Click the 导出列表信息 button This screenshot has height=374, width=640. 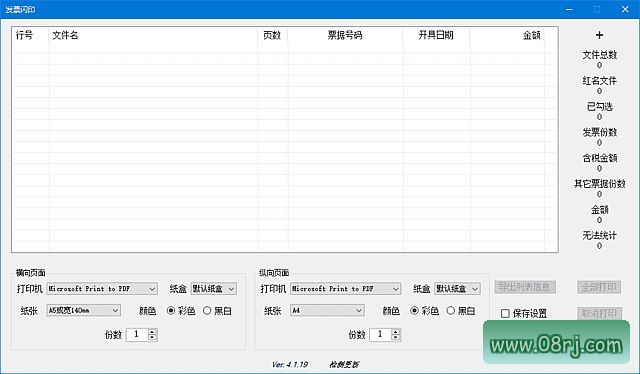[x=525, y=287]
